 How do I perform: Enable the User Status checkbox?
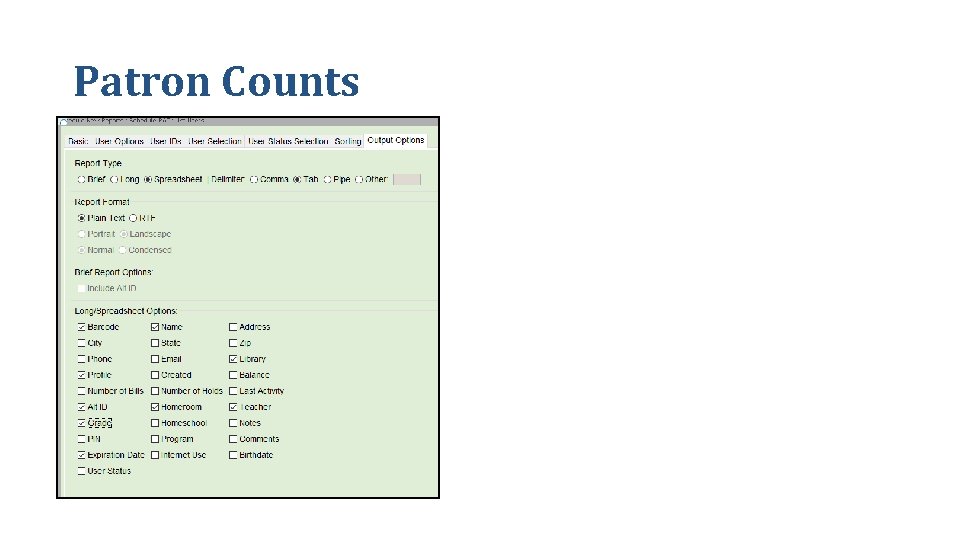81,471
